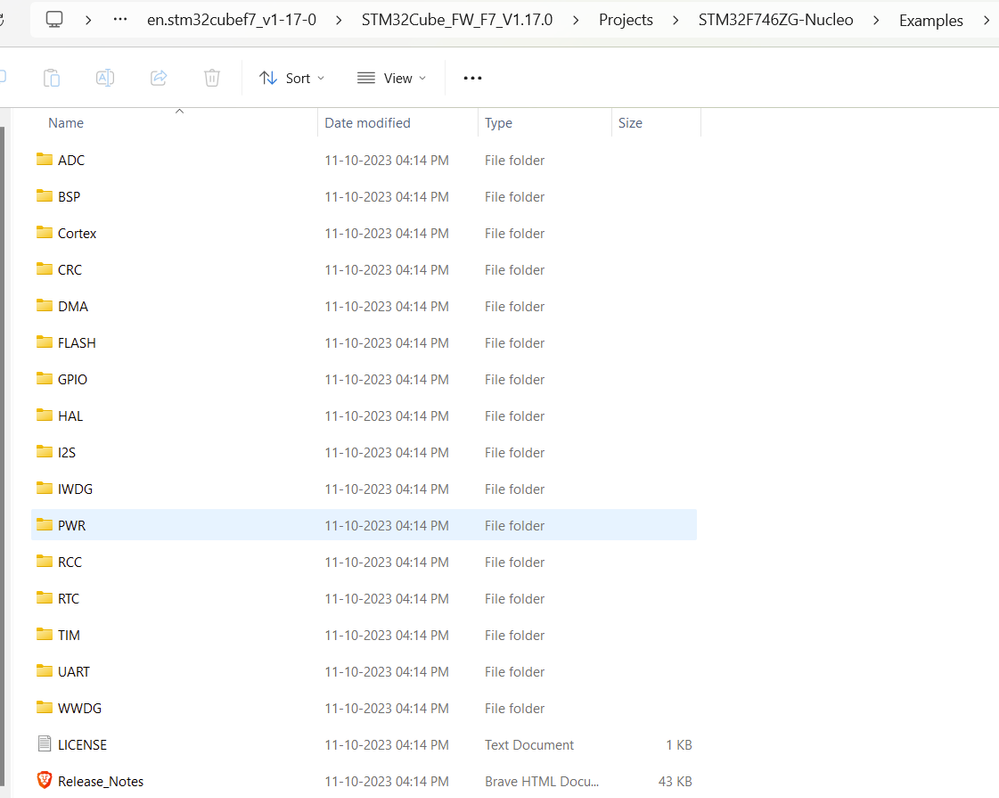Go to STM32Cube_FW_F7_V1.17.0 breadcrumb folder
This screenshot has height=798, width=999.
(457, 20)
